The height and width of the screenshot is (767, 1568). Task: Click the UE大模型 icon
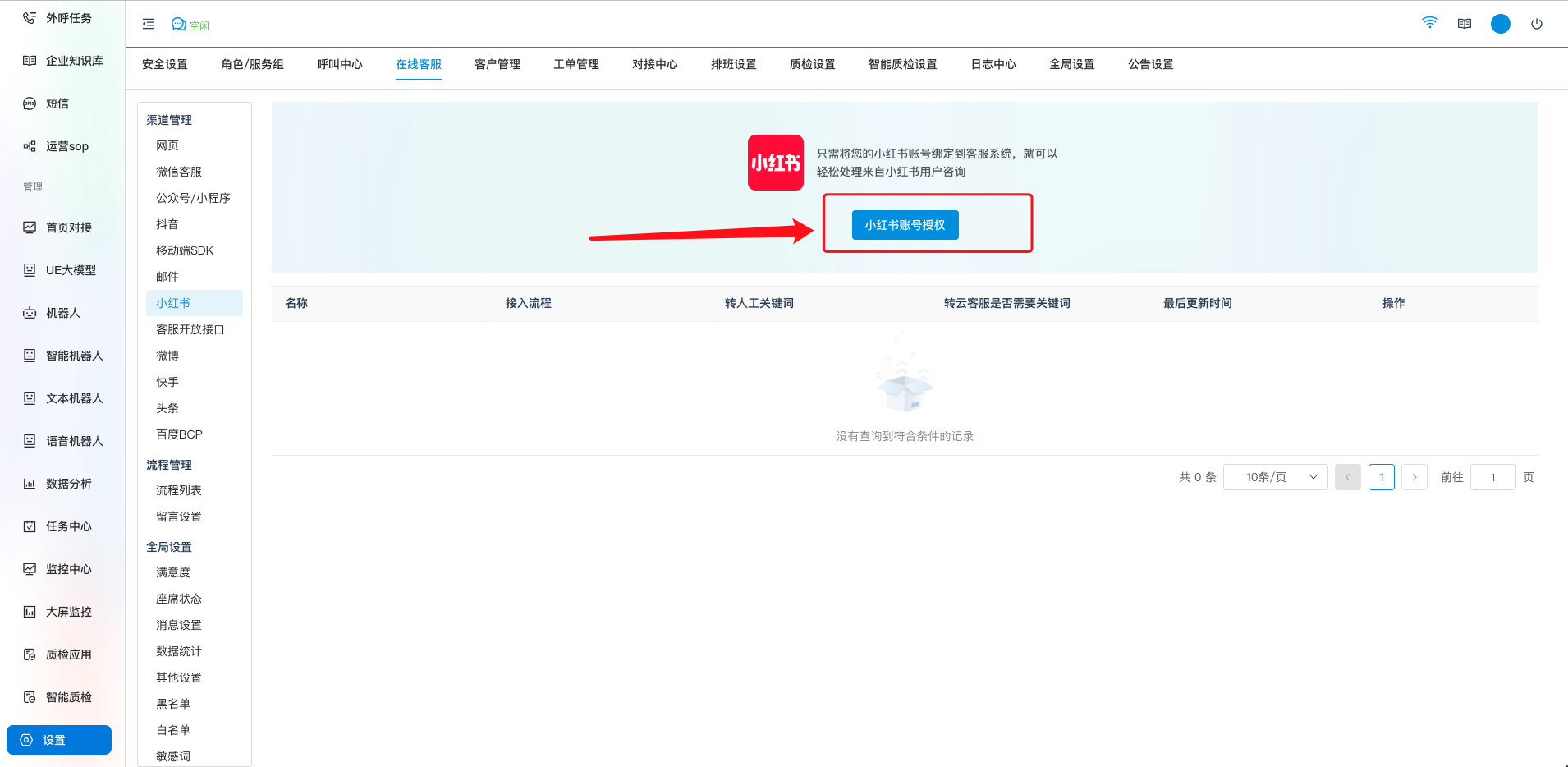[x=30, y=270]
